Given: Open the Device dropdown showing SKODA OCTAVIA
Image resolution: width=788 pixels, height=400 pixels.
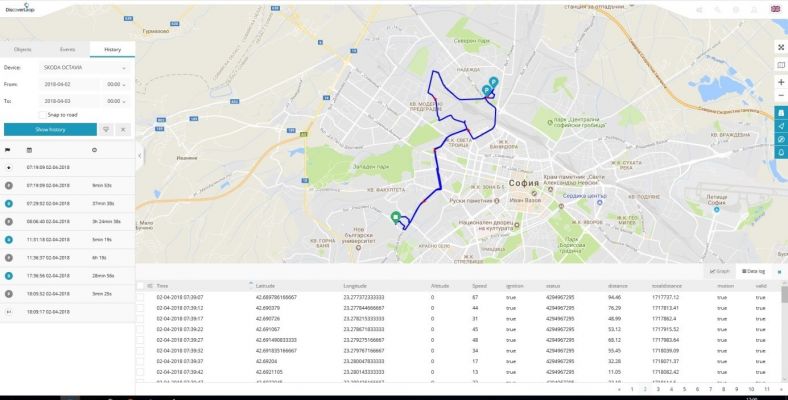Looking at the screenshot, I should [84, 68].
